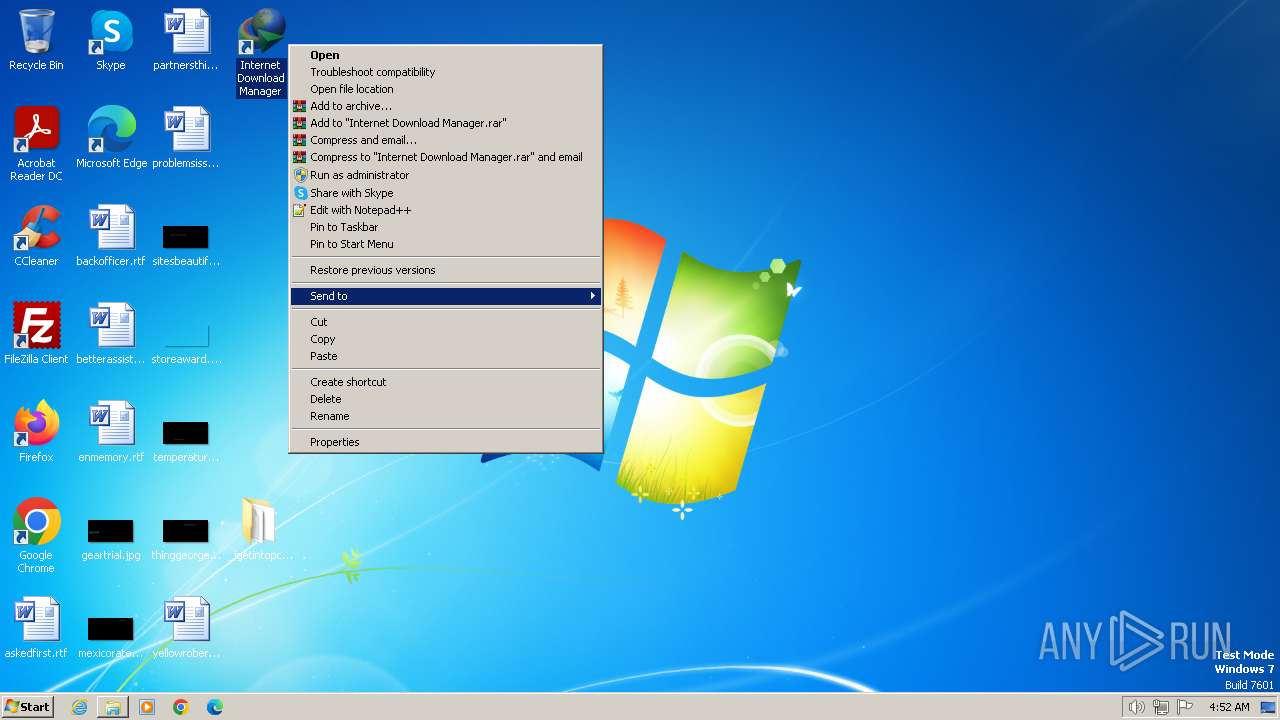Choose Pin to Start Menu
This screenshot has width=1280, height=720.
pos(446,244)
